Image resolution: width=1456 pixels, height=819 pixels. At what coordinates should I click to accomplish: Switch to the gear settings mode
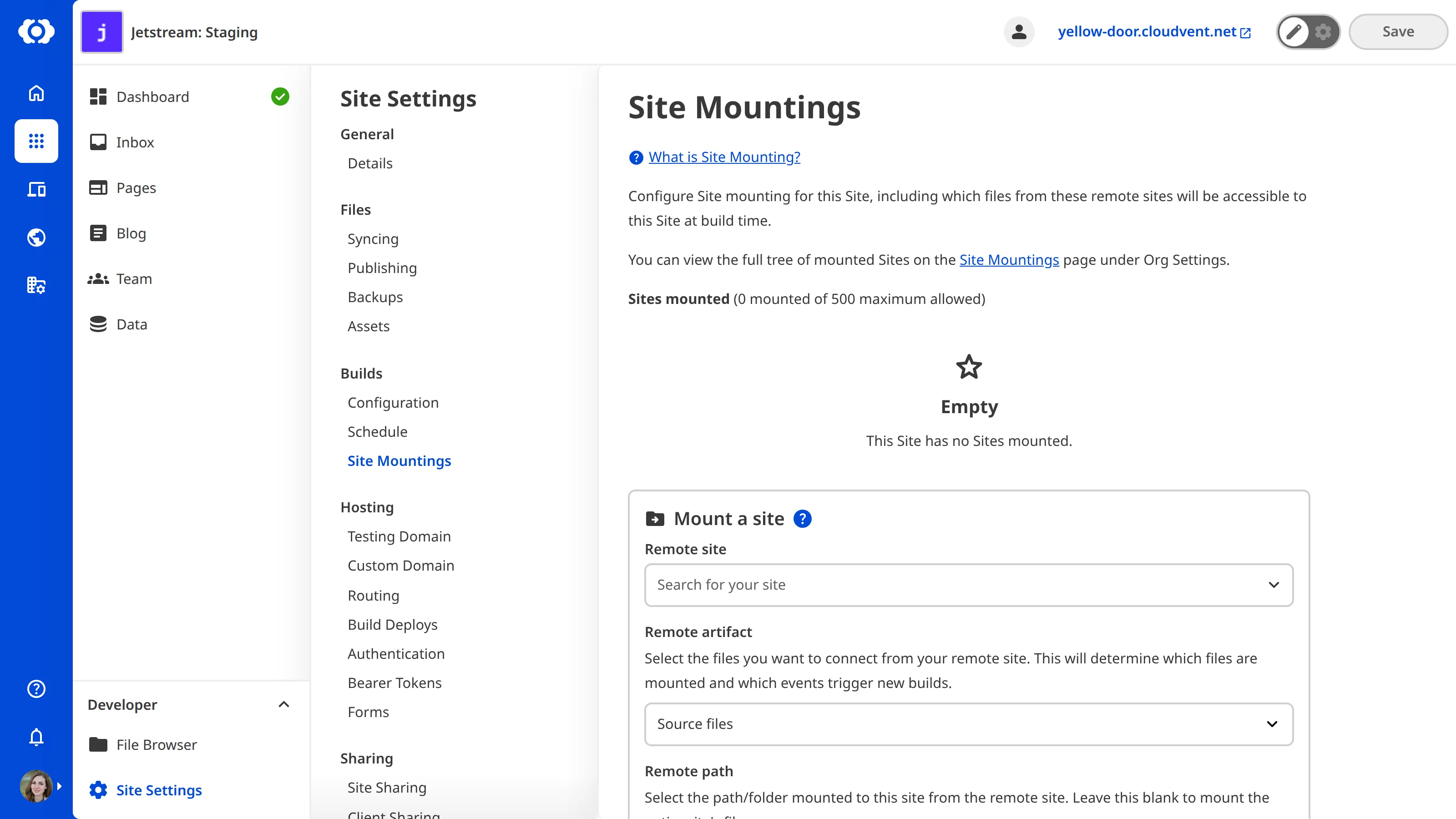tap(1323, 32)
